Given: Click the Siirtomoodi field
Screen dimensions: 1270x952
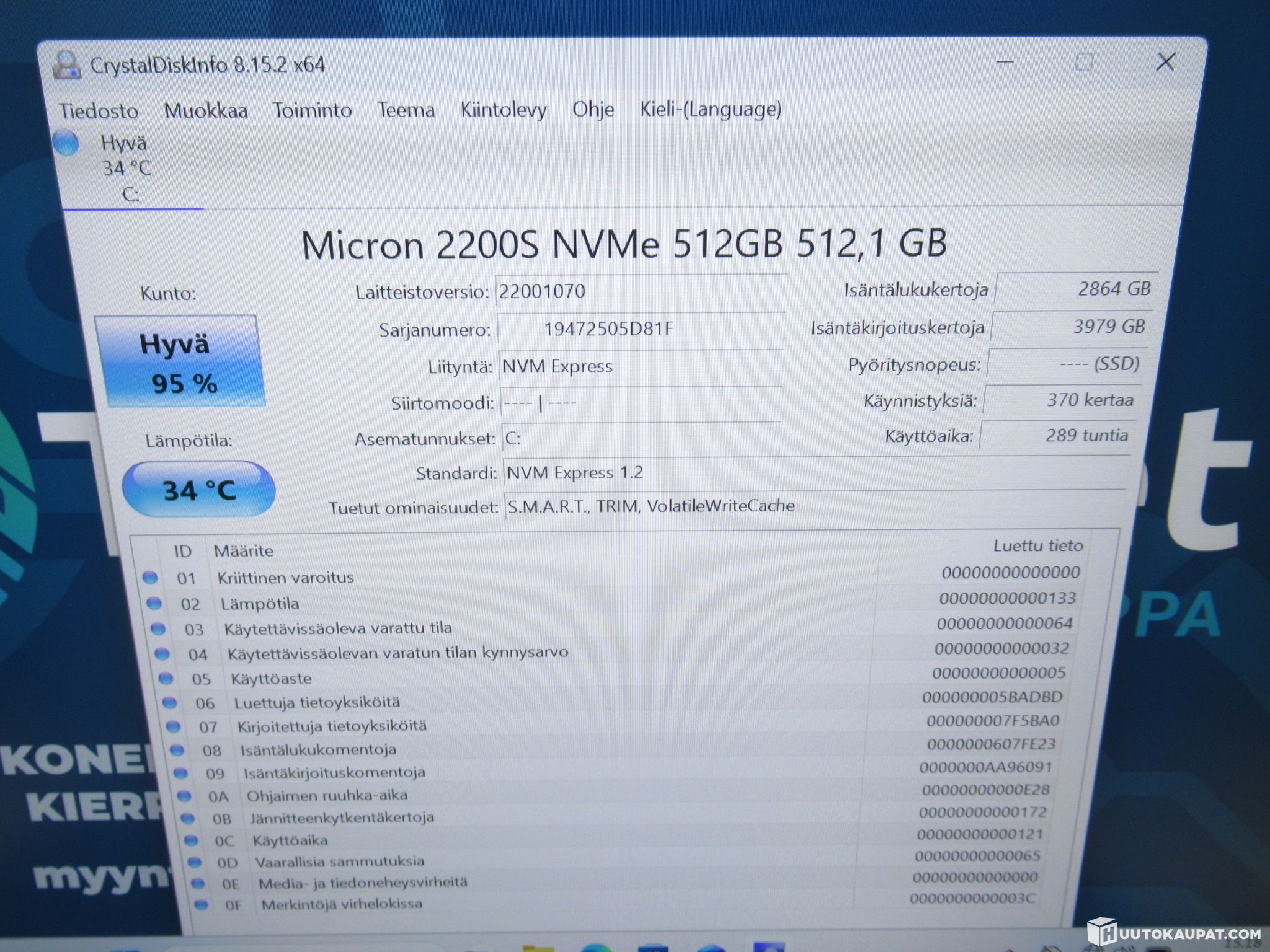Looking at the screenshot, I should point(641,403).
